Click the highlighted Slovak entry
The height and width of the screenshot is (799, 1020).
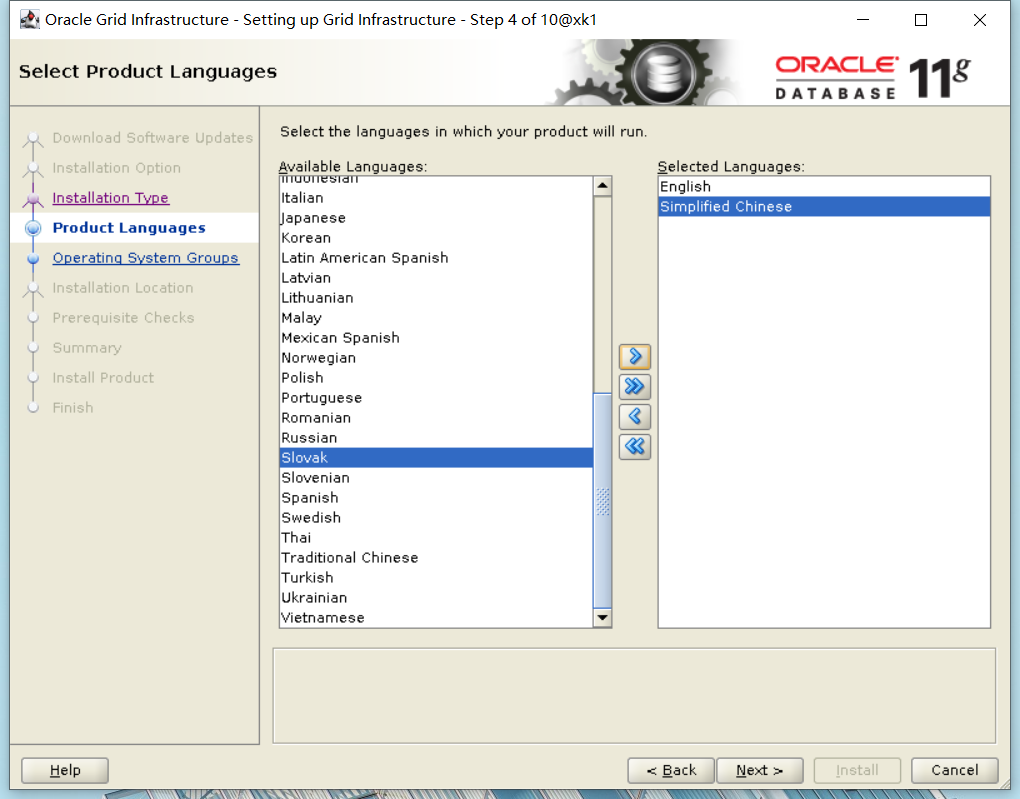[436, 458]
